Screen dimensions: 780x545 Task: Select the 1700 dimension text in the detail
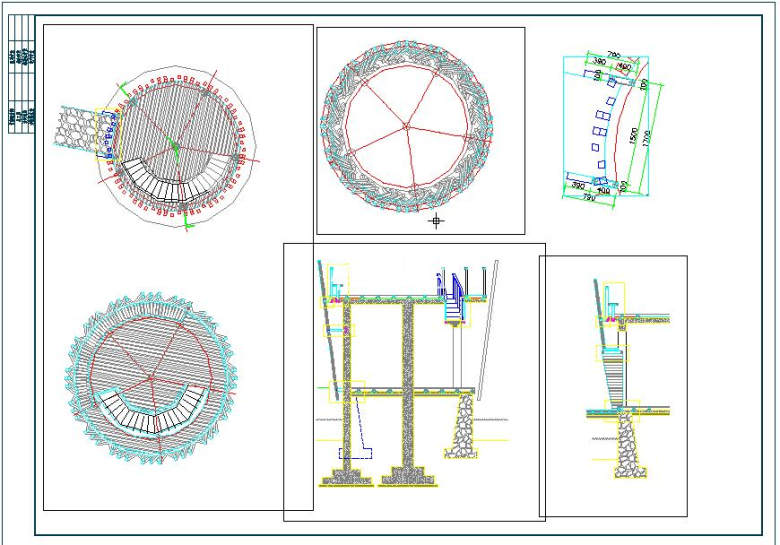pos(646,139)
